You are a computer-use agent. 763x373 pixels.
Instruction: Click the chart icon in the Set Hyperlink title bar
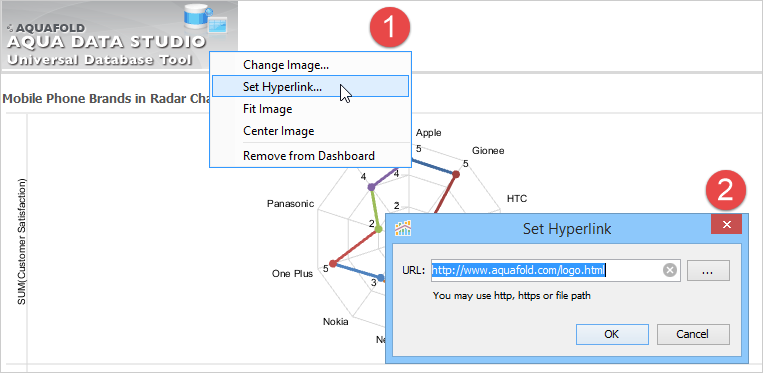click(x=403, y=228)
